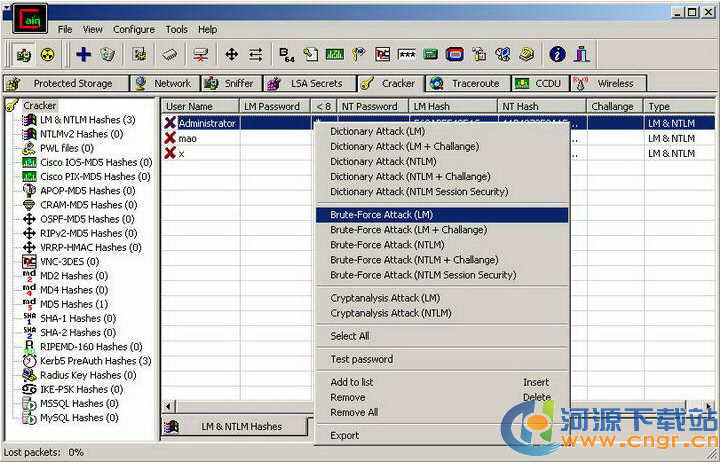
Task: Click the blue plus Add to list icon
Action: pos(83,54)
